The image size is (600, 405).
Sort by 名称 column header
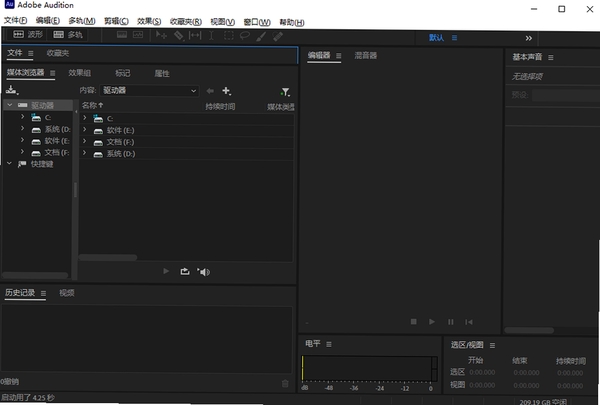tap(92, 105)
